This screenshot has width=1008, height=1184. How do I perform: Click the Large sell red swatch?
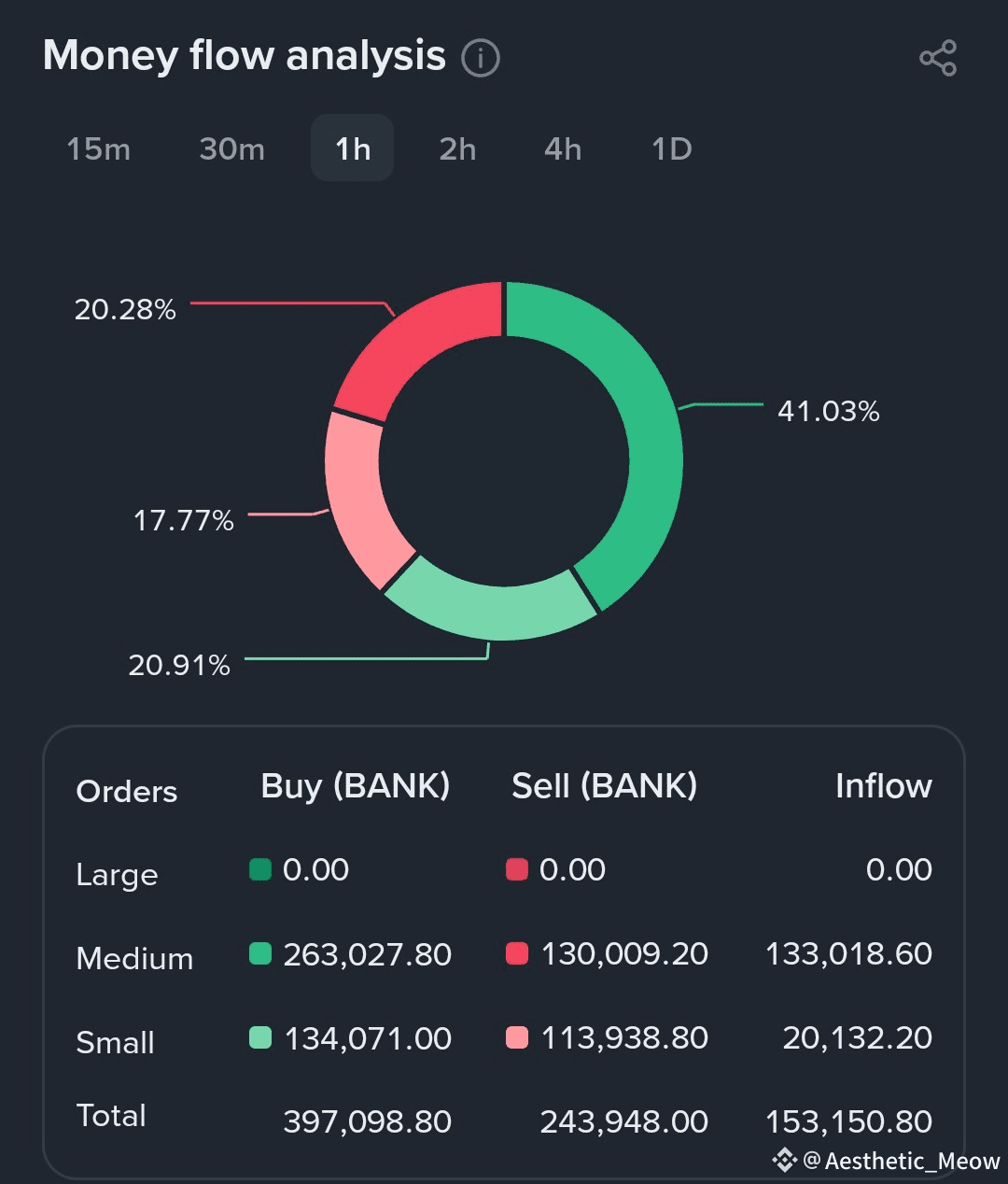pos(516,870)
